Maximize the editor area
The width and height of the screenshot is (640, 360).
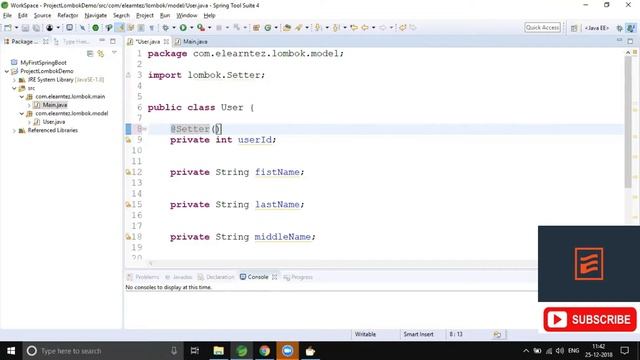click(x=630, y=41)
